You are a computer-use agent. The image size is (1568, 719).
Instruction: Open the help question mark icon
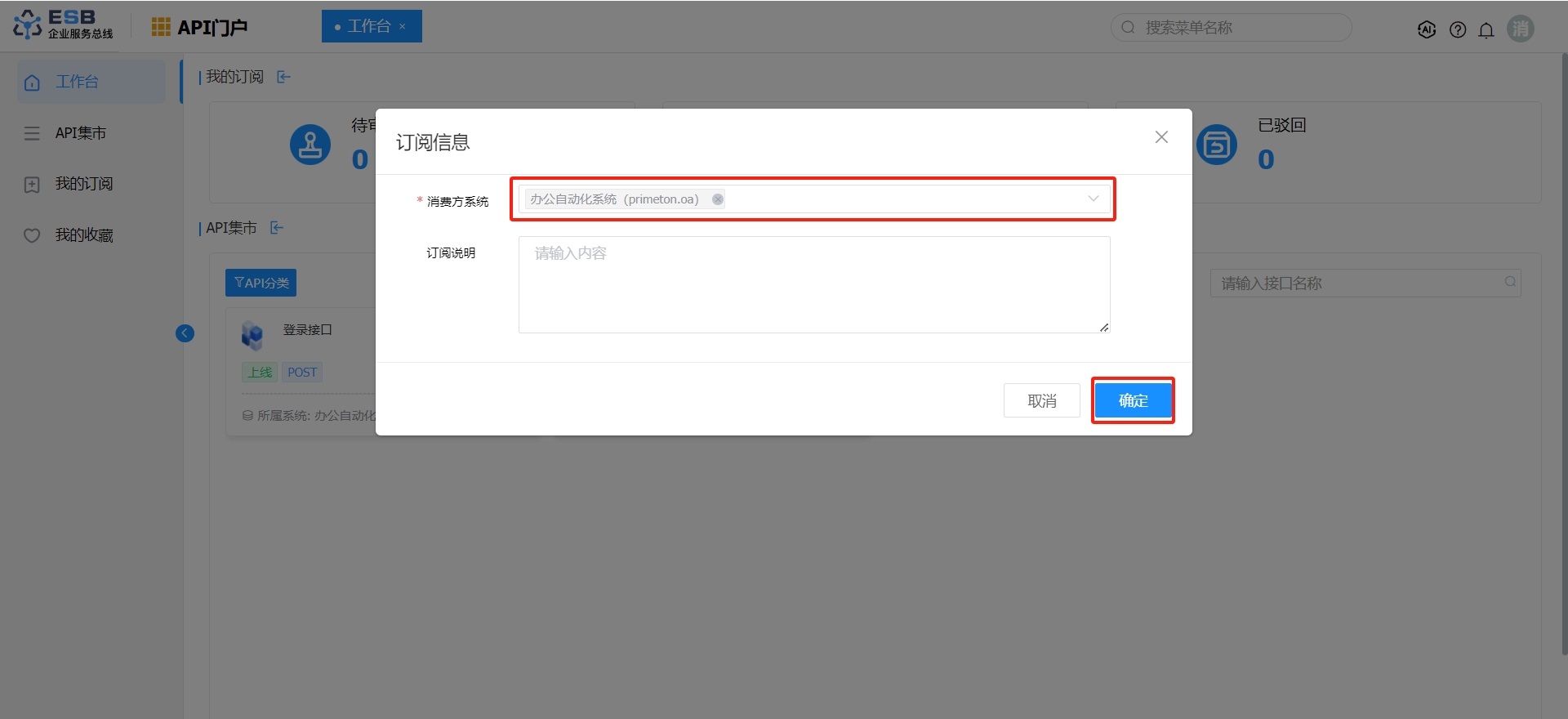(1457, 29)
